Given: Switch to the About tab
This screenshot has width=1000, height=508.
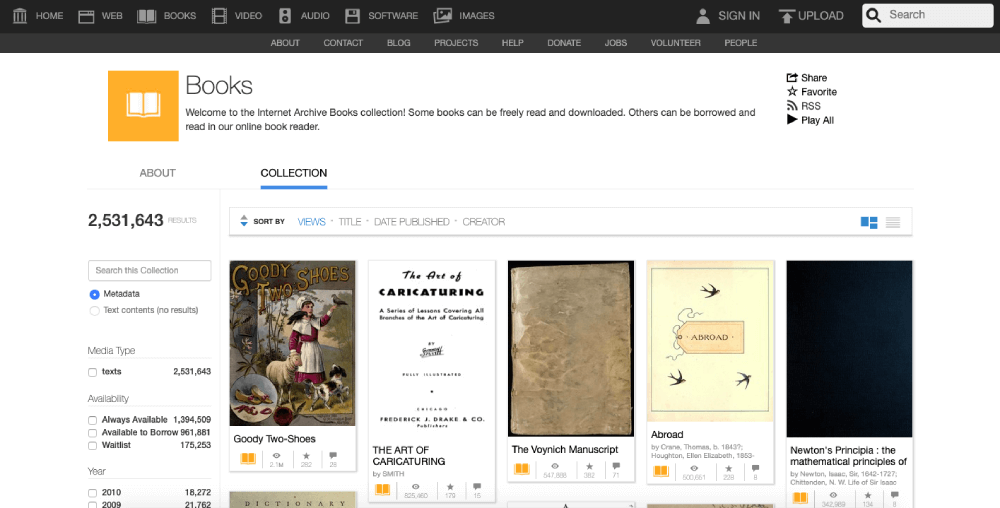Looking at the screenshot, I should (x=157, y=173).
